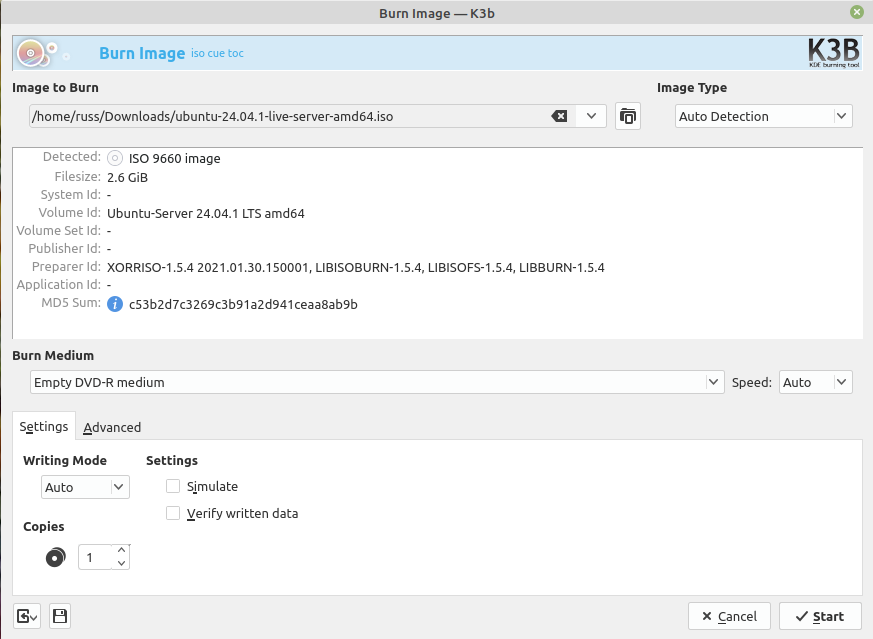Enable Verify written data
The image size is (873, 639).
[x=173, y=513]
